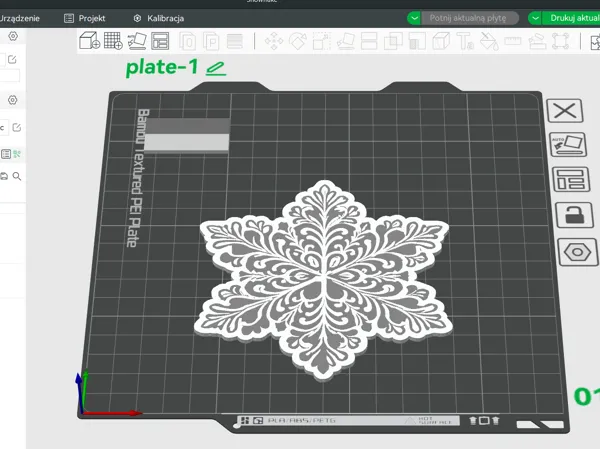
Task: Click the Drukuj aktual... print button
Action: (x=571, y=18)
